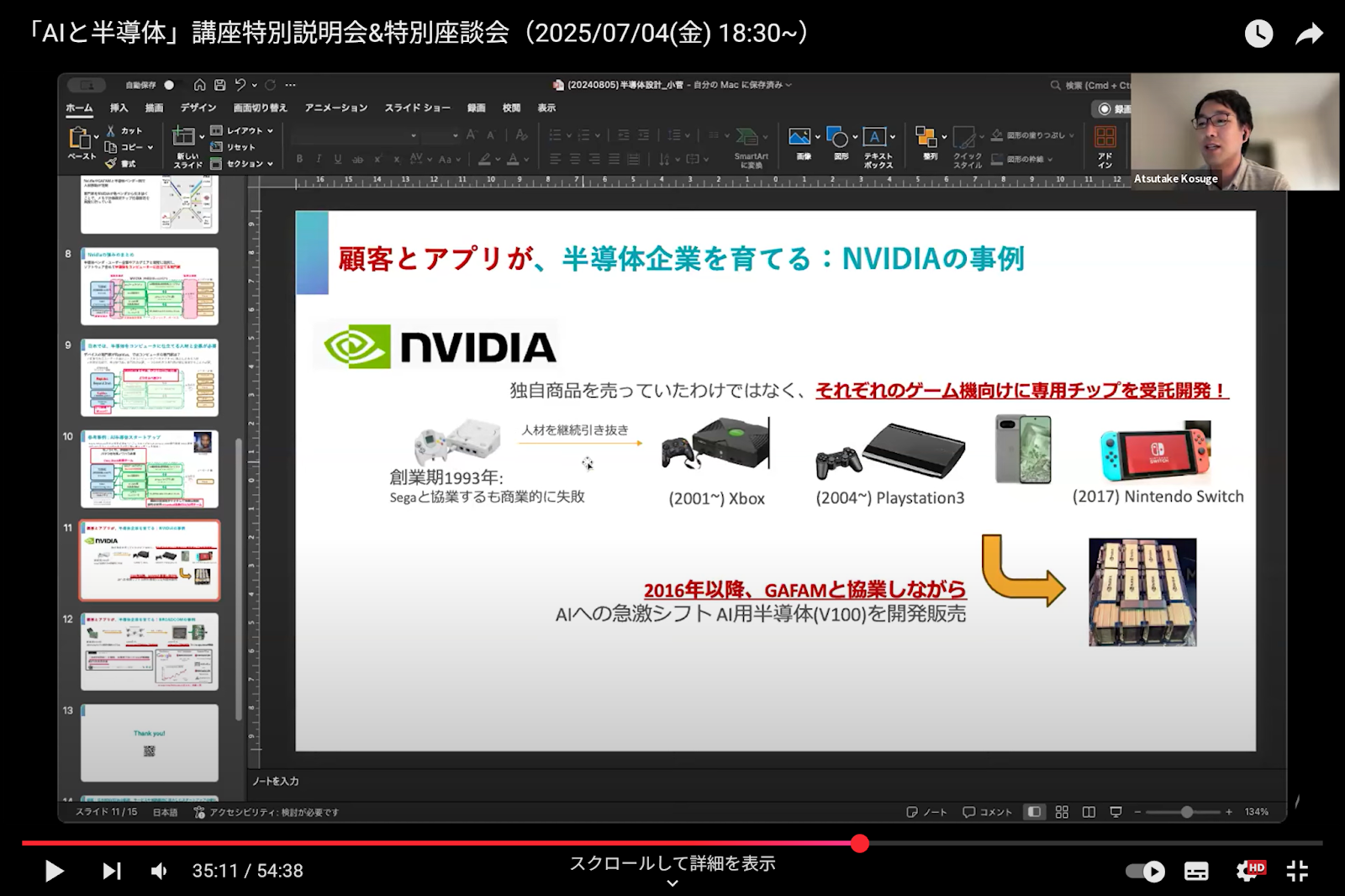The width and height of the screenshot is (1345, 896).
Task: Click the テキストボックス icon
Action: tap(875, 136)
